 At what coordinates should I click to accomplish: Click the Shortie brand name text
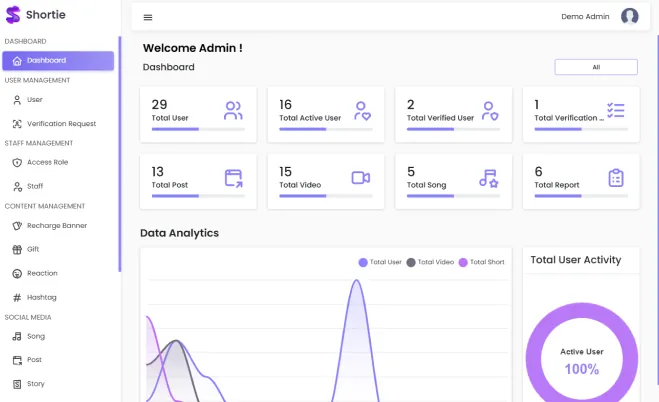tap(46, 15)
